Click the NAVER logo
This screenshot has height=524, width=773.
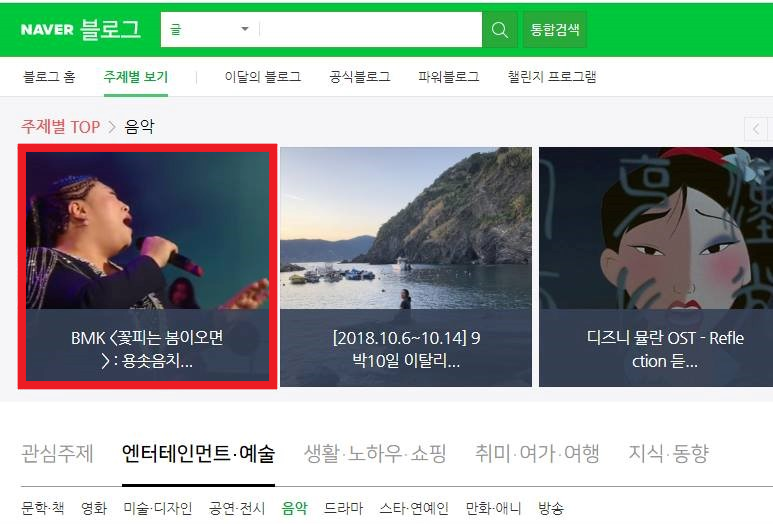coord(47,30)
